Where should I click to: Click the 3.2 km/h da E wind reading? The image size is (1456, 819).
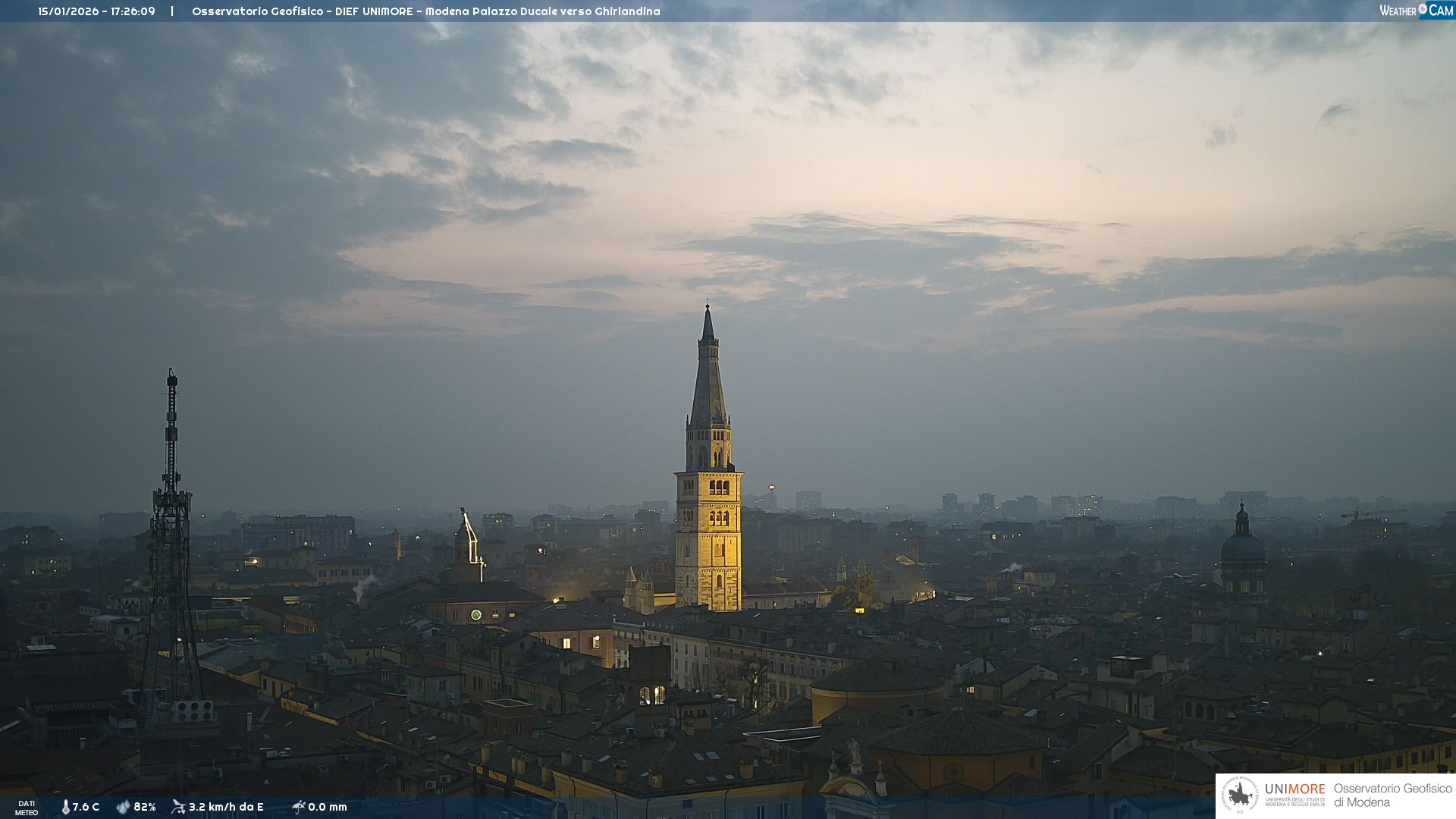(226, 807)
